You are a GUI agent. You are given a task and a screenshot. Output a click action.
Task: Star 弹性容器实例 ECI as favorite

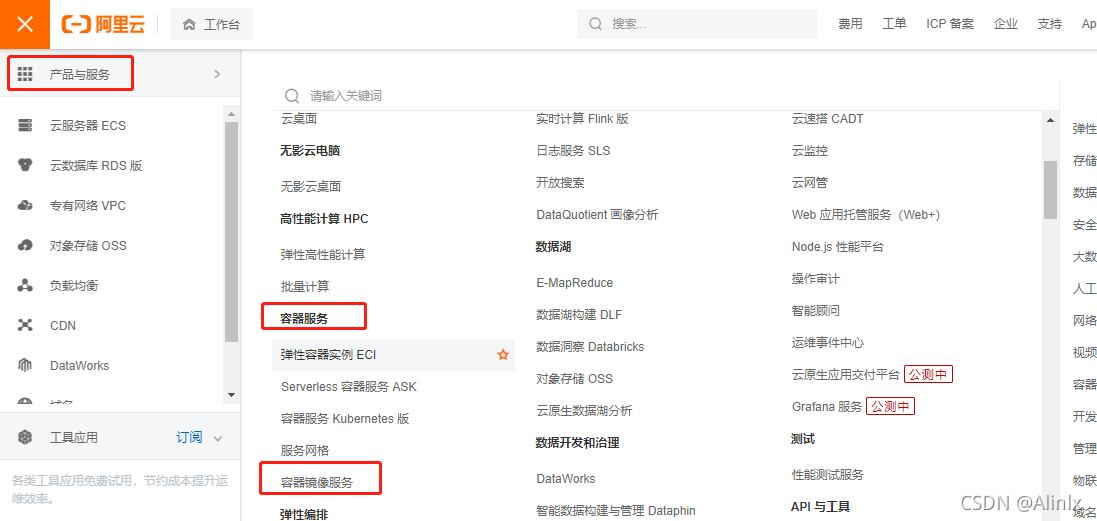[502, 355]
